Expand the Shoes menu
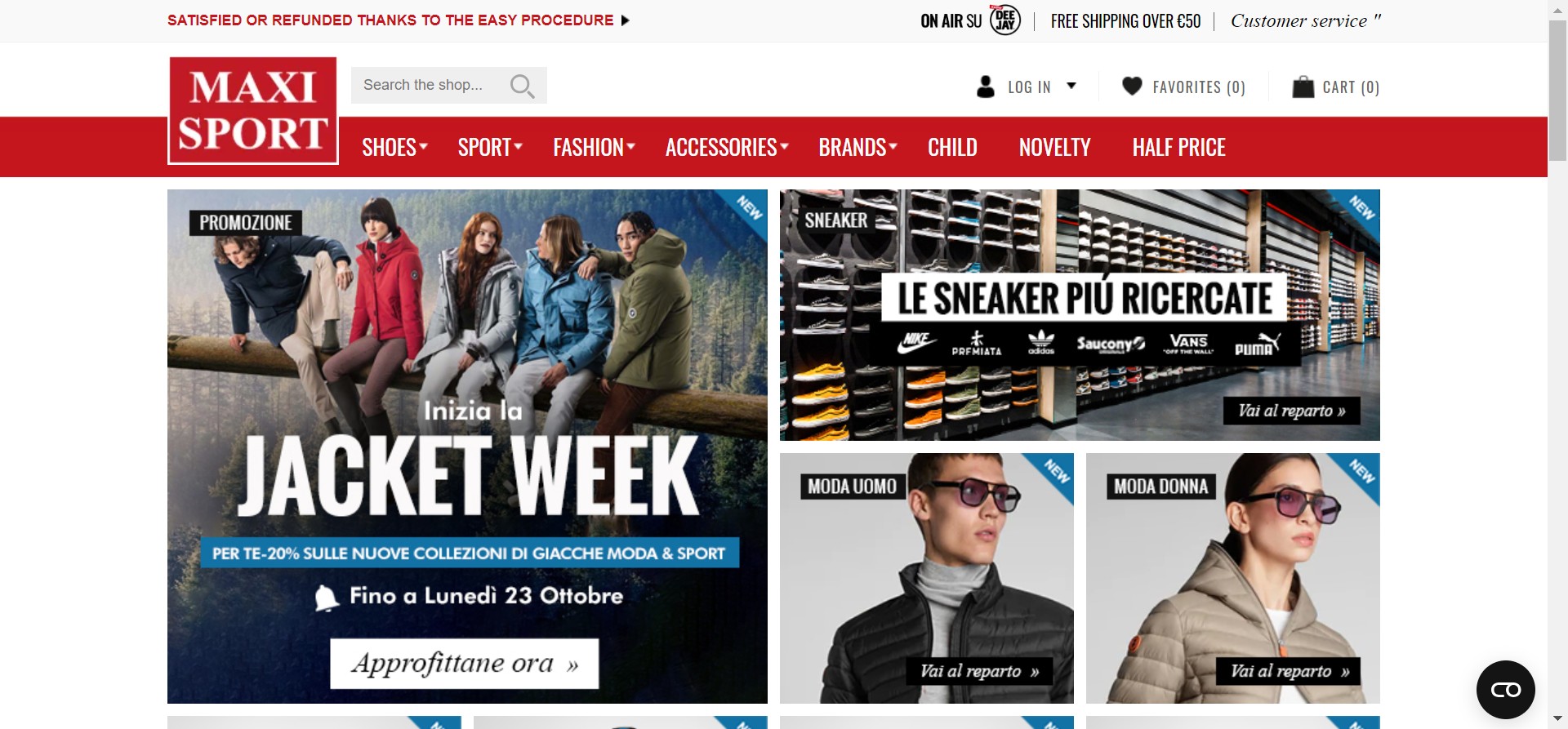The width and height of the screenshot is (1568, 729). pos(394,147)
